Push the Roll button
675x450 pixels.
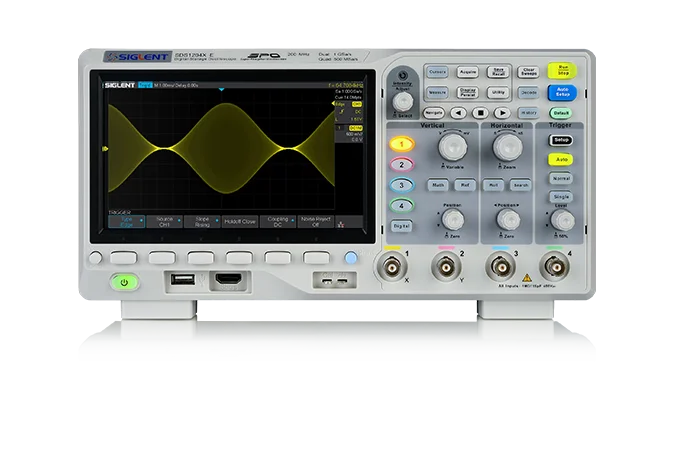pyautogui.click(x=493, y=185)
